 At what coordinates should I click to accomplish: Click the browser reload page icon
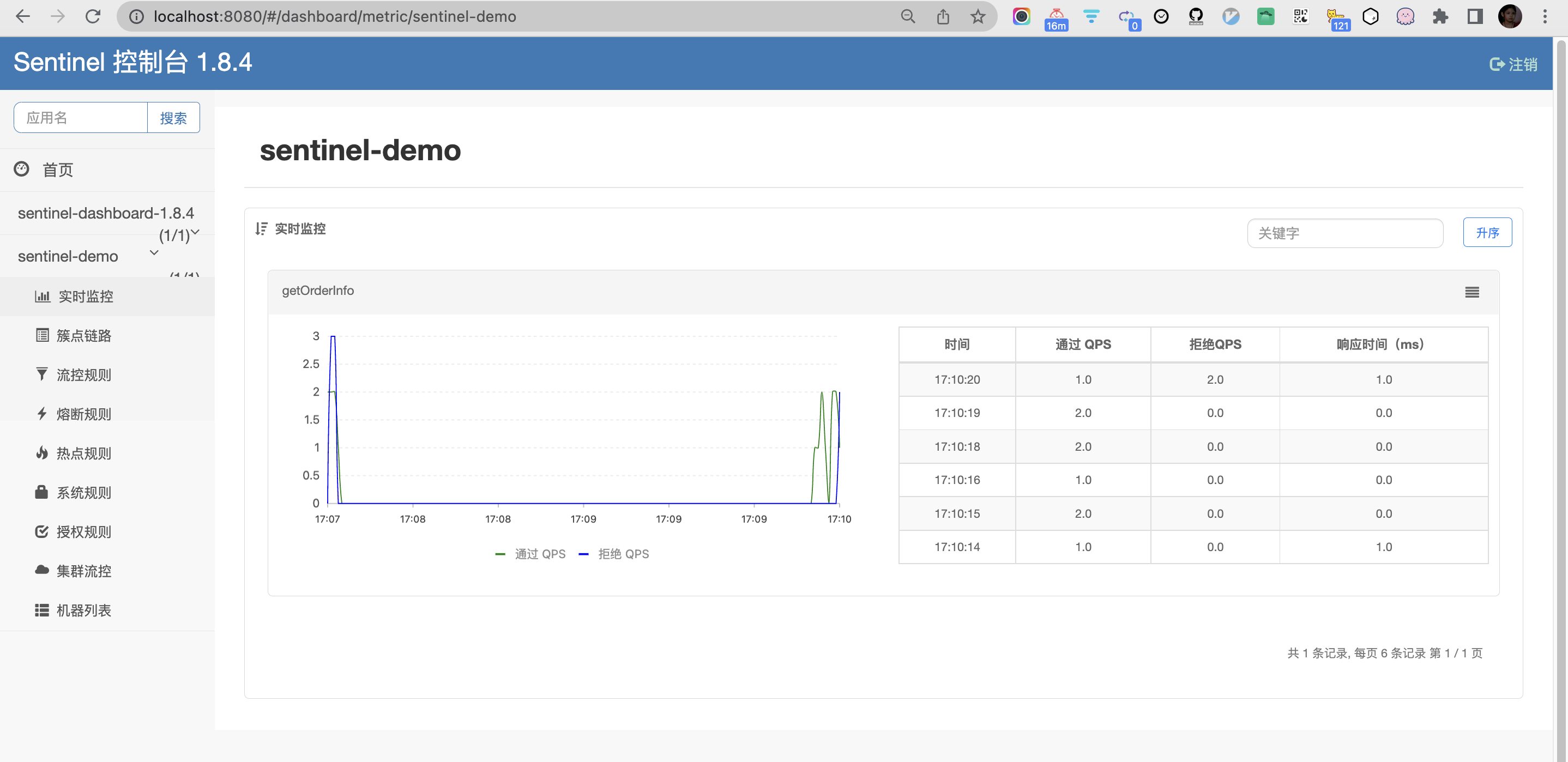[93, 16]
